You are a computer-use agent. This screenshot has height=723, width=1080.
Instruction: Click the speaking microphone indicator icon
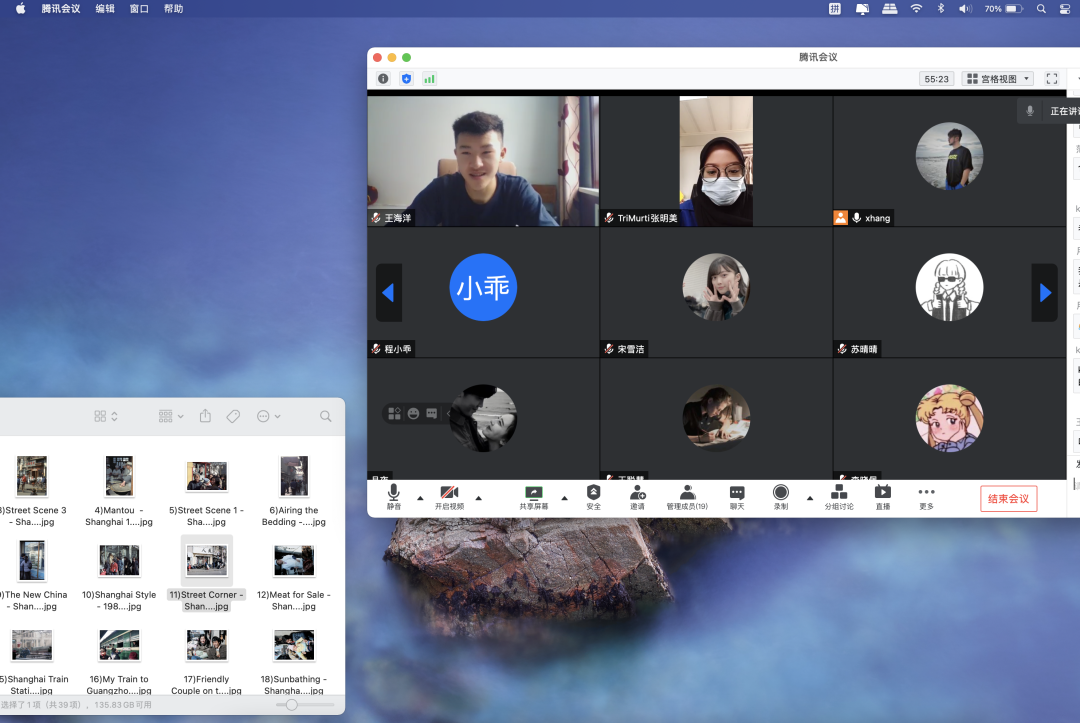tap(1030, 111)
